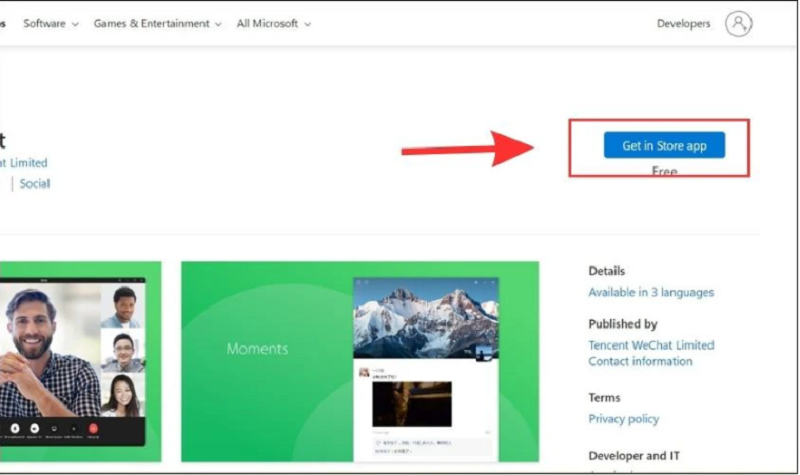Open the All Microsoft dropdown
The height and width of the screenshot is (475, 800).
[273, 24]
